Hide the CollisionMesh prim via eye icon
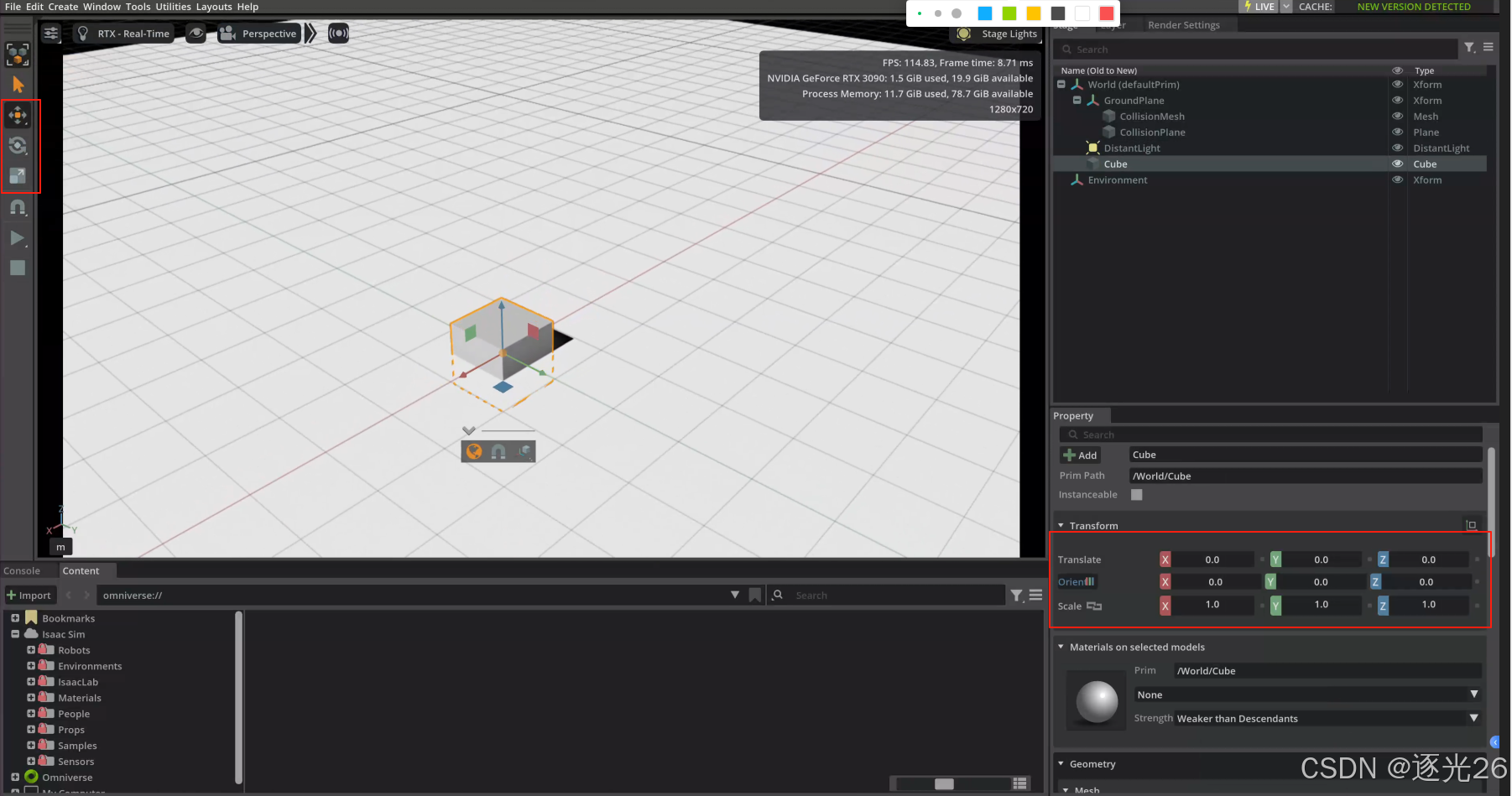 1398,117
